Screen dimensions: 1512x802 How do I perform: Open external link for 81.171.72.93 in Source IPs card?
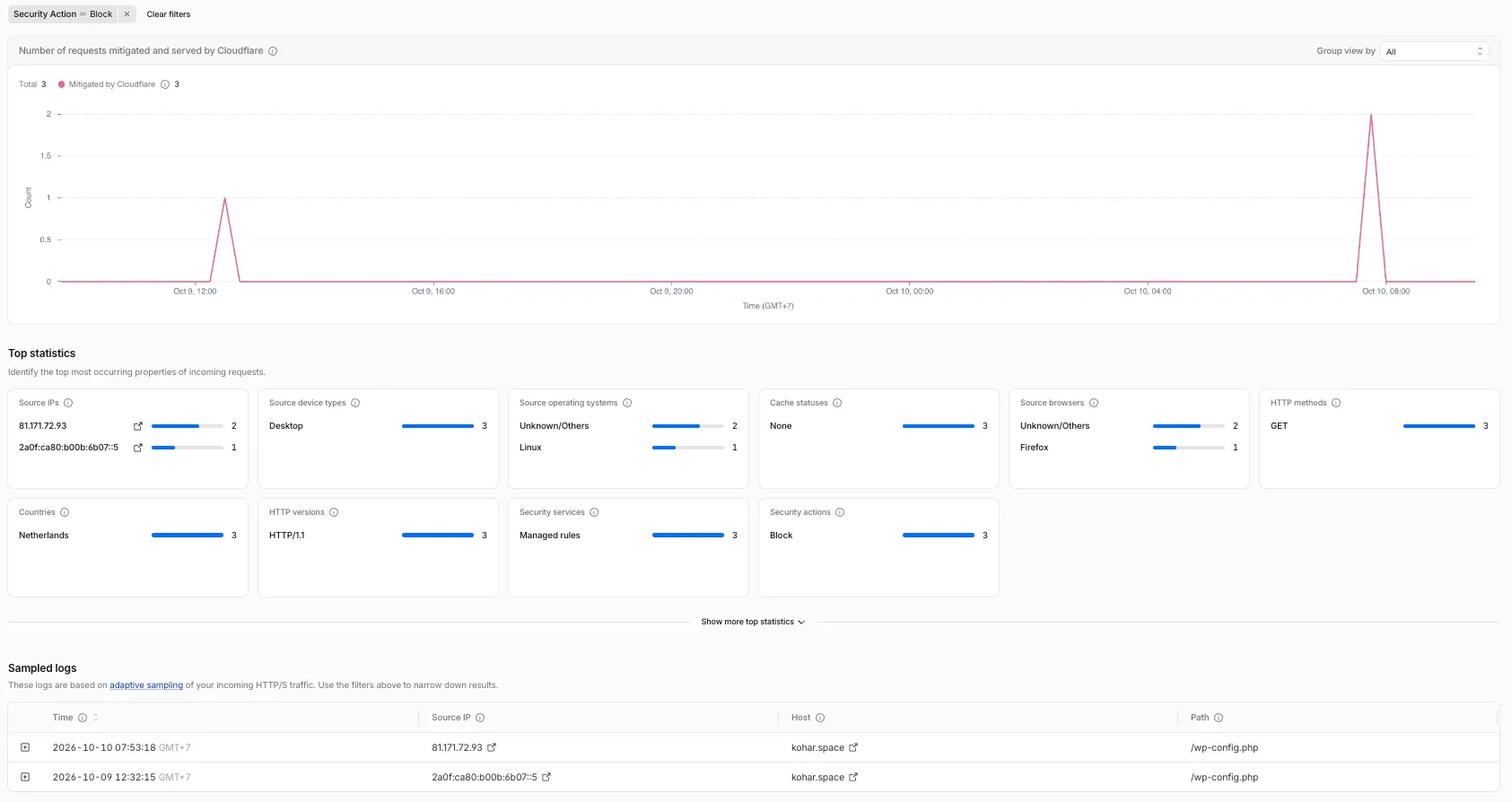[138, 426]
